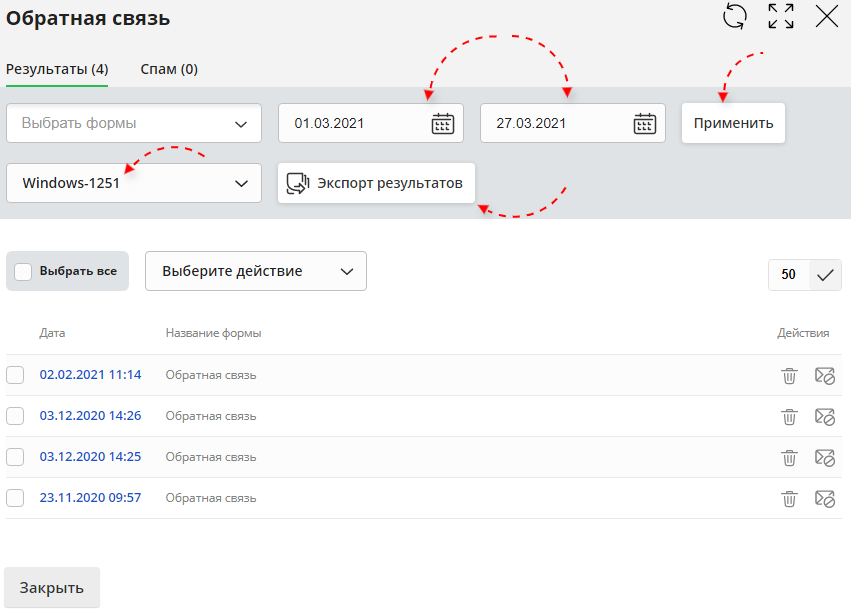Open calendar for the 27.03.2021 end date

tap(644, 124)
